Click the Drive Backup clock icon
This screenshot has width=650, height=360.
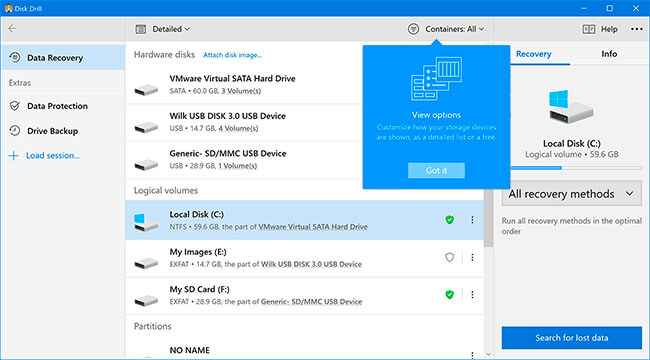[x=15, y=131]
